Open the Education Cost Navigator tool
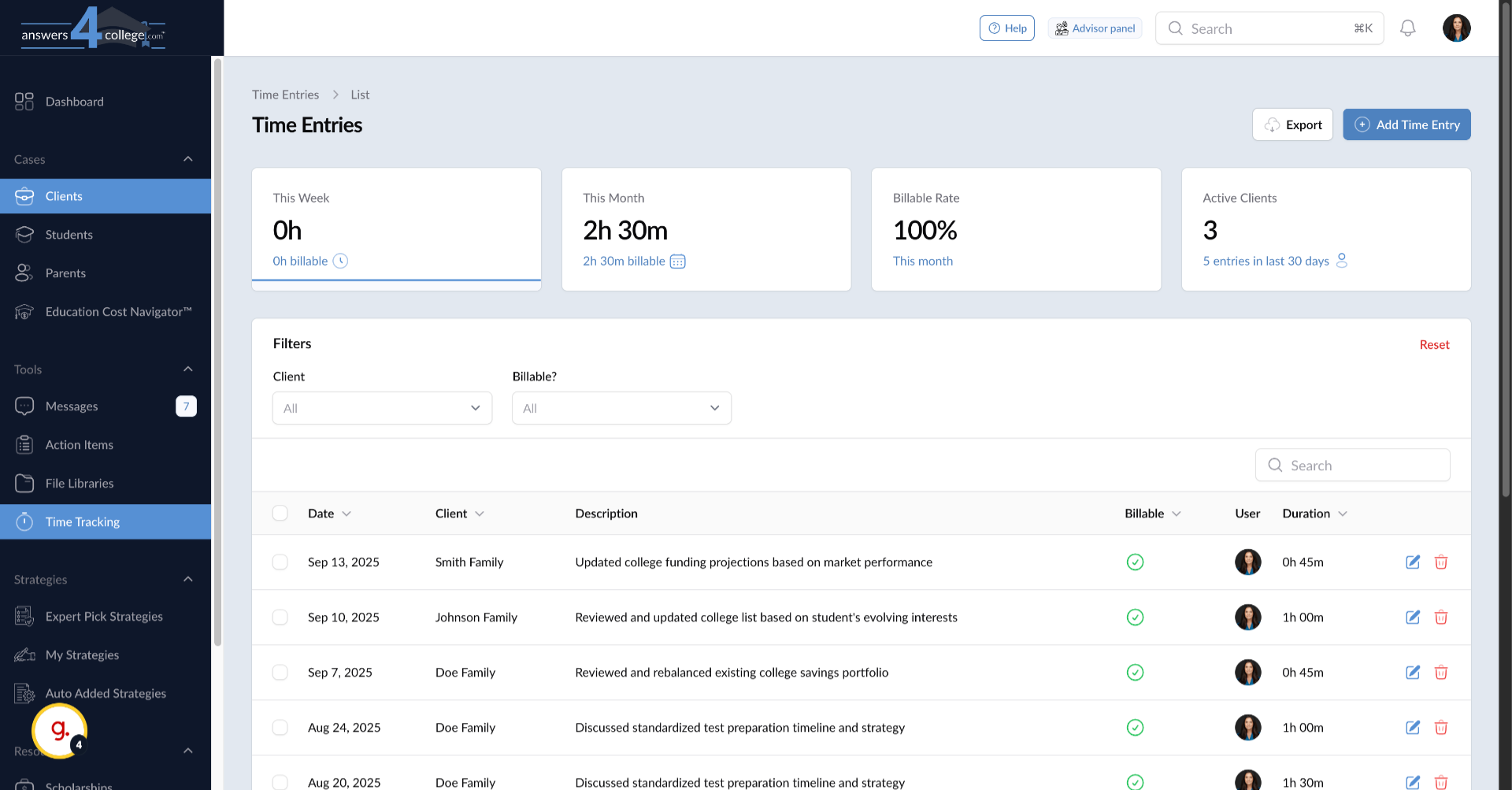Viewport: 1512px width, 790px height. coord(119,312)
